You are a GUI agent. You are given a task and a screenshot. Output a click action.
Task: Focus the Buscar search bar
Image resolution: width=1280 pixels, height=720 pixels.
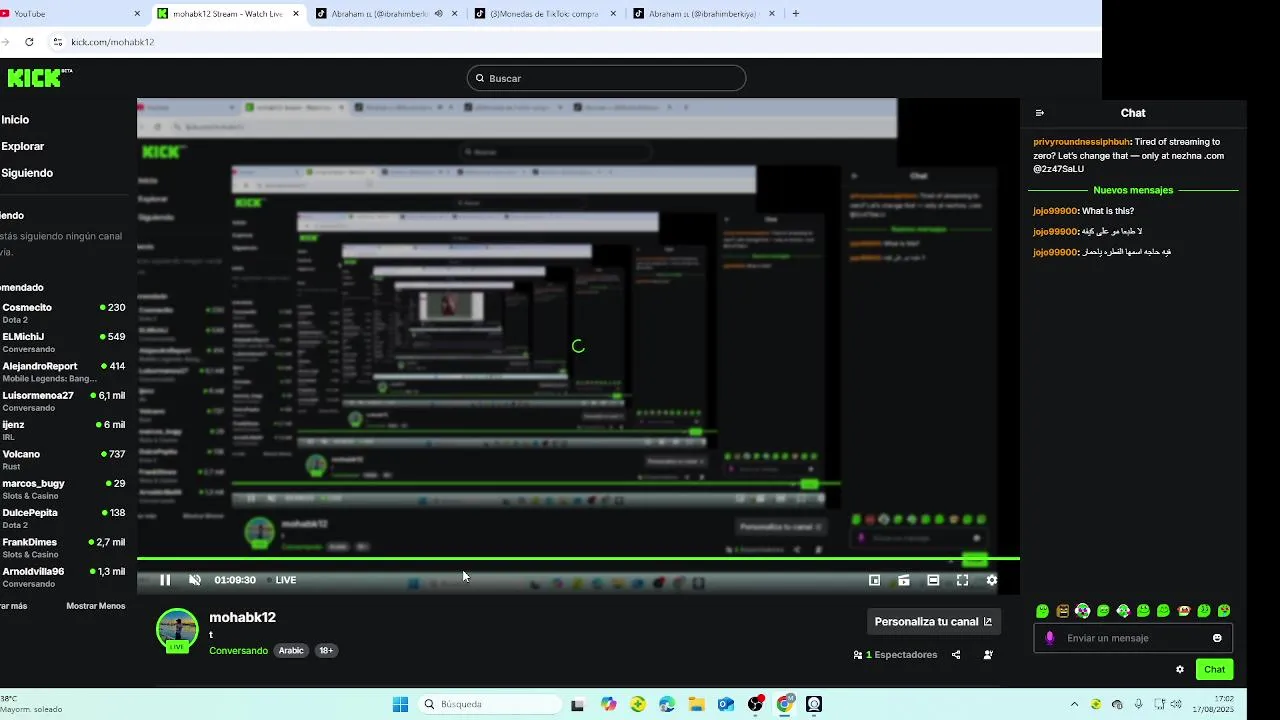tap(606, 78)
